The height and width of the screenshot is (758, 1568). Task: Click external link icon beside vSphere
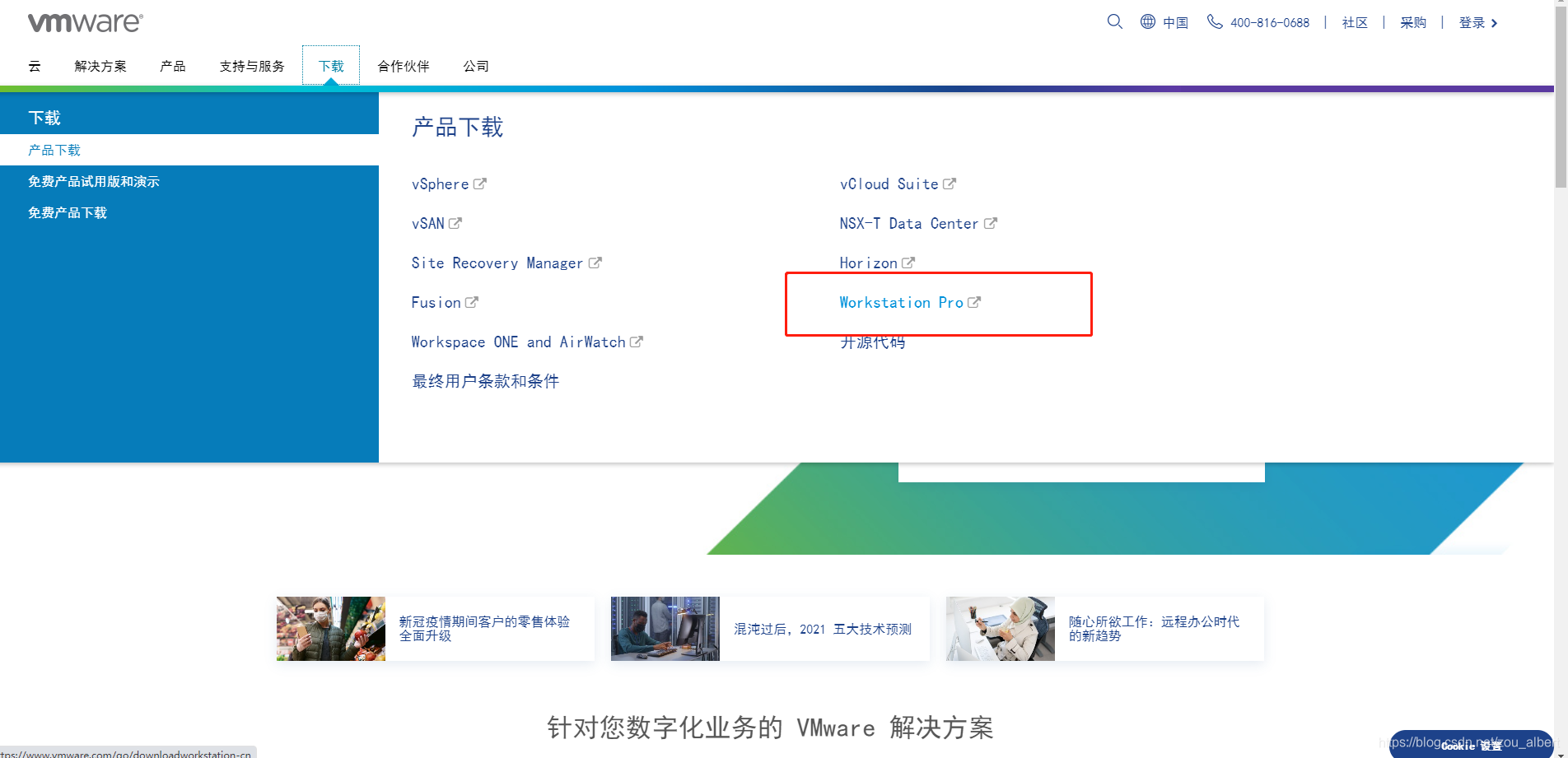coord(480,184)
